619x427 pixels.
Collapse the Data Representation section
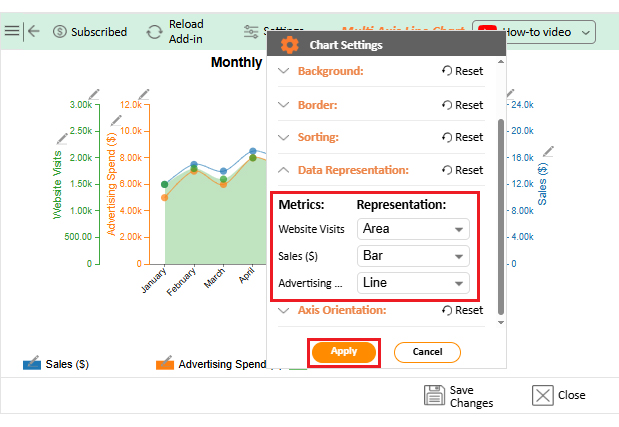[x=352, y=170]
